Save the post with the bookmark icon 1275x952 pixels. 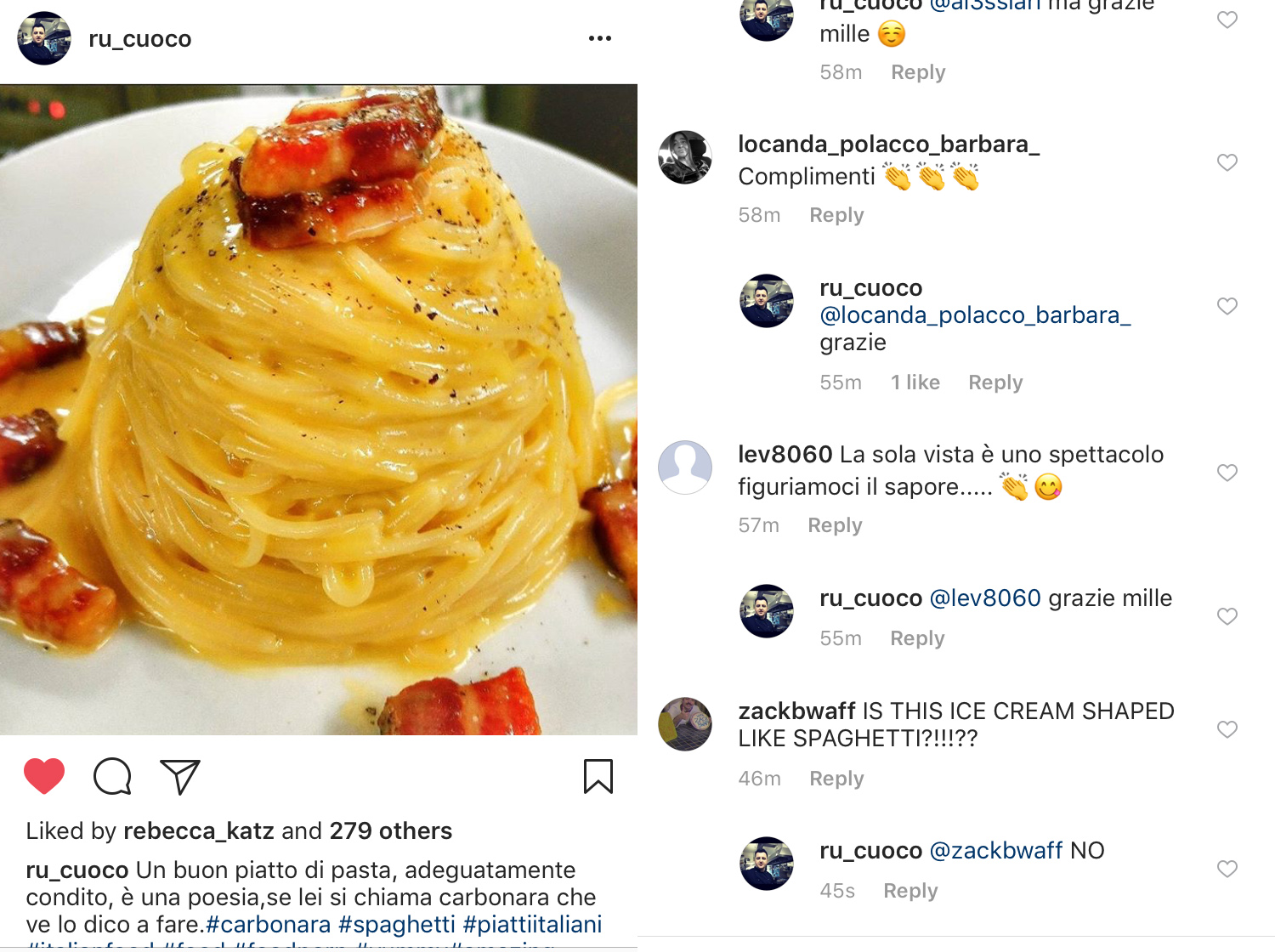coord(598,776)
